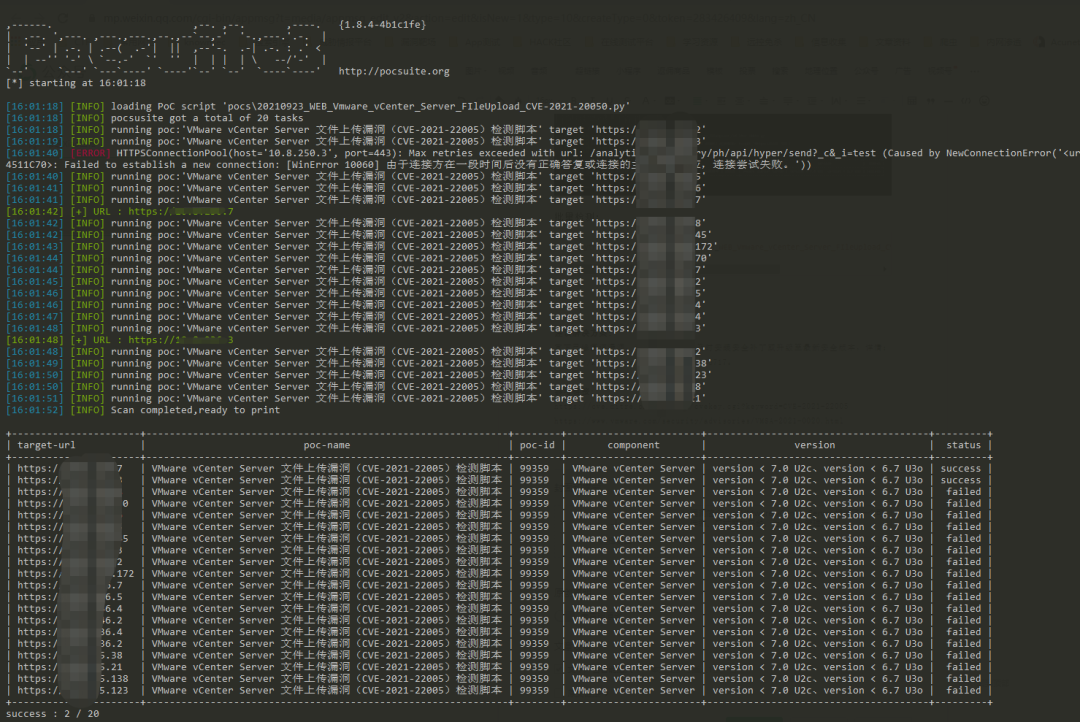
Task: Click the table target-url ending 5.138
Action: (x=73, y=679)
